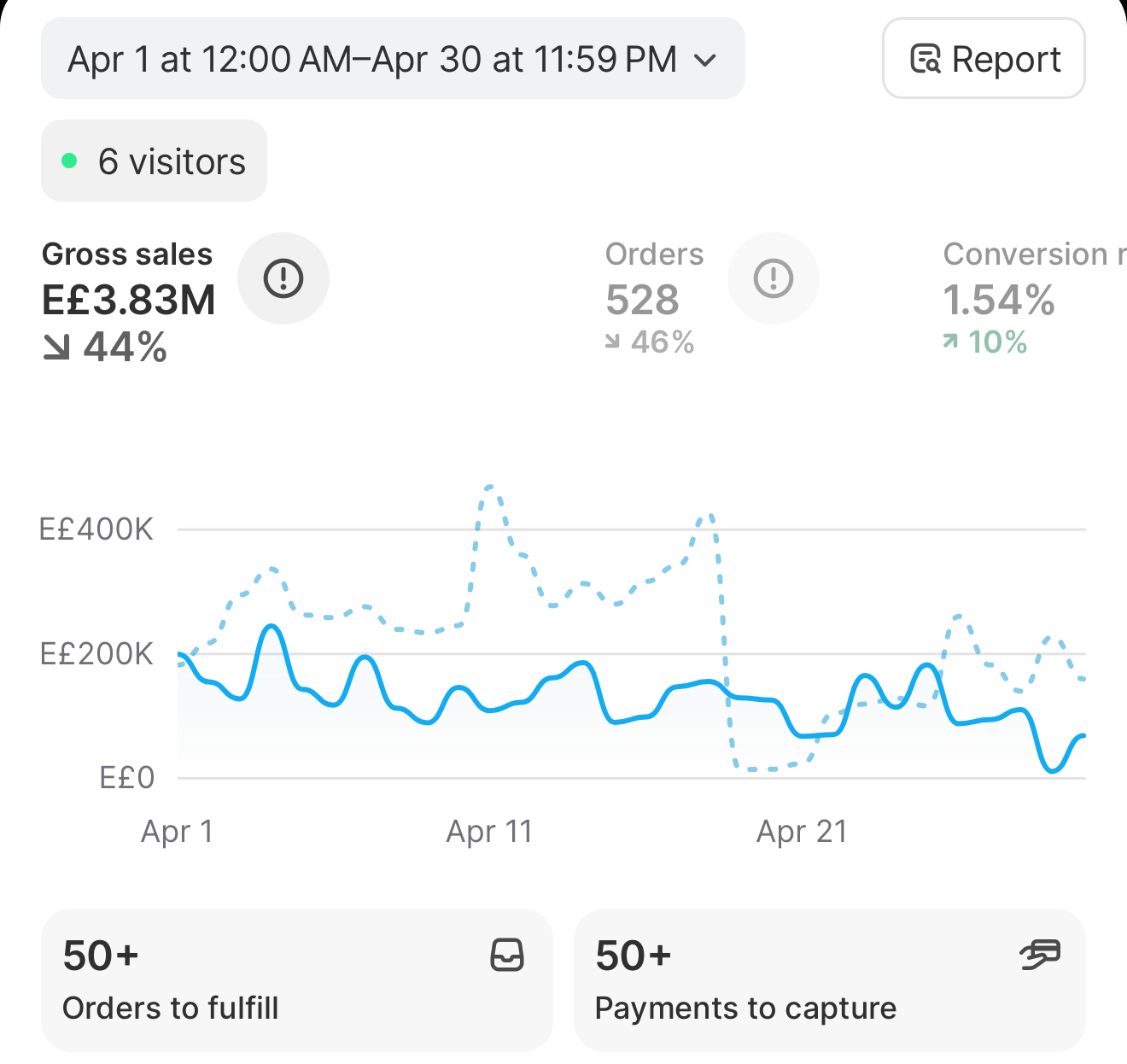The width and height of the screenshot is (1127, 1064).
Task: Click the payment hand icon
Action: point(1040,955)
